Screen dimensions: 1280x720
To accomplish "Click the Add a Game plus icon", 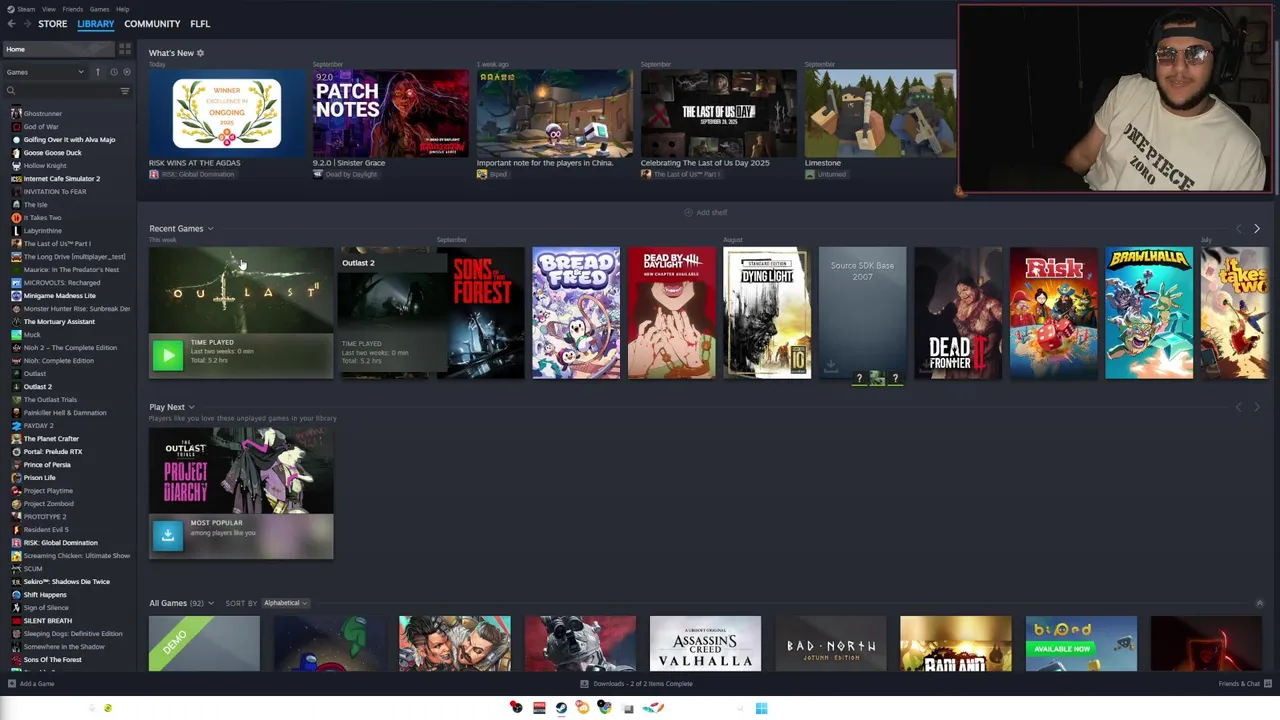I will 11,684.
